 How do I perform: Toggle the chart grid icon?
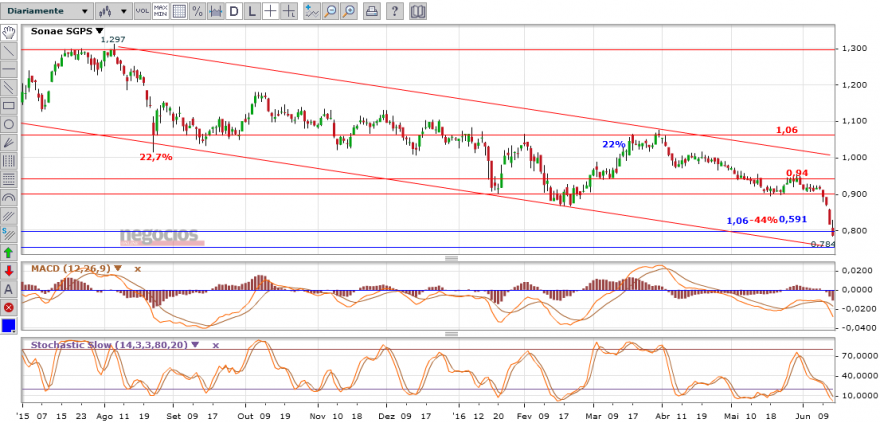[179, 11]
